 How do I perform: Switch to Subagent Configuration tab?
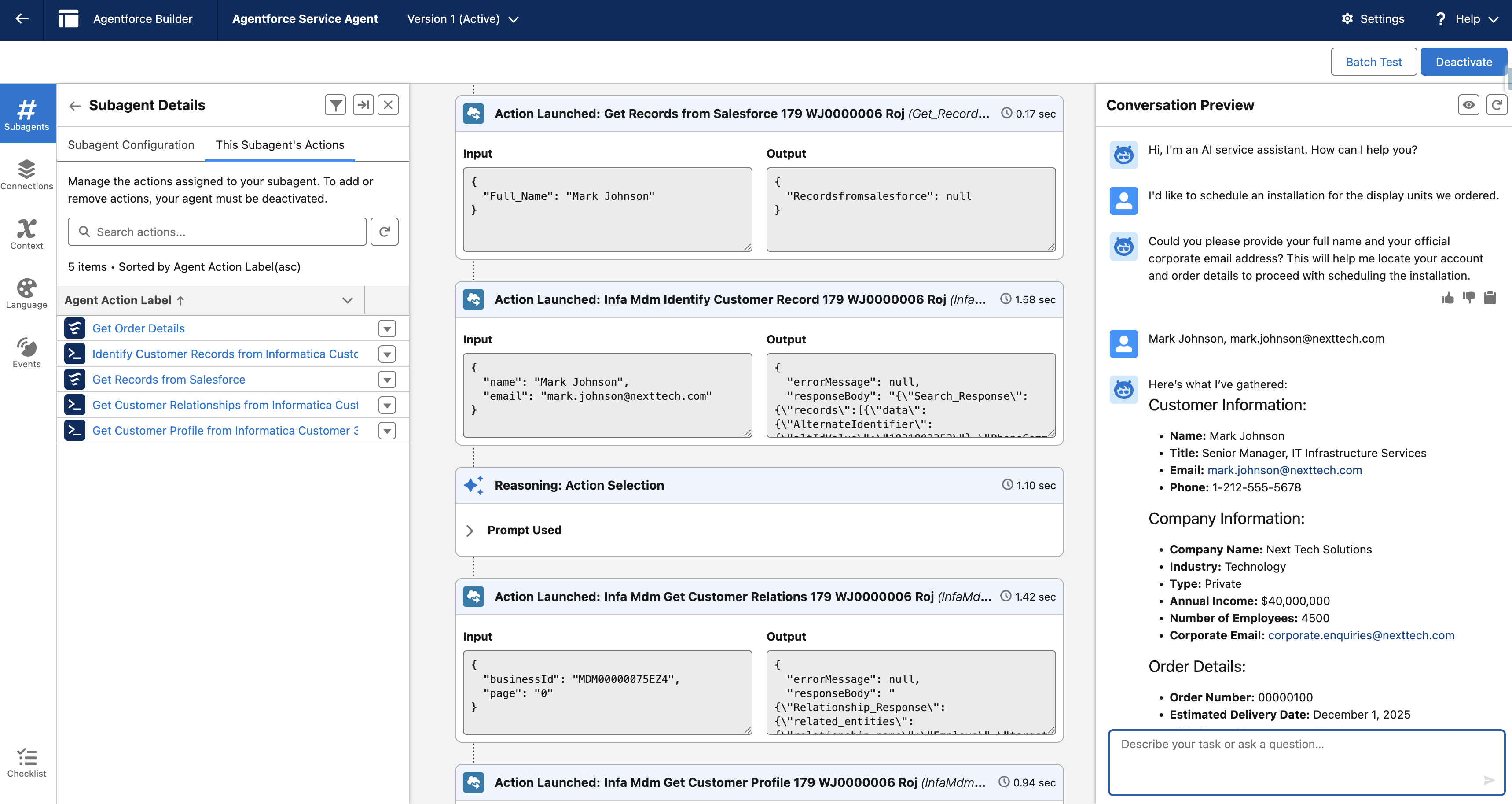[131, 144]
